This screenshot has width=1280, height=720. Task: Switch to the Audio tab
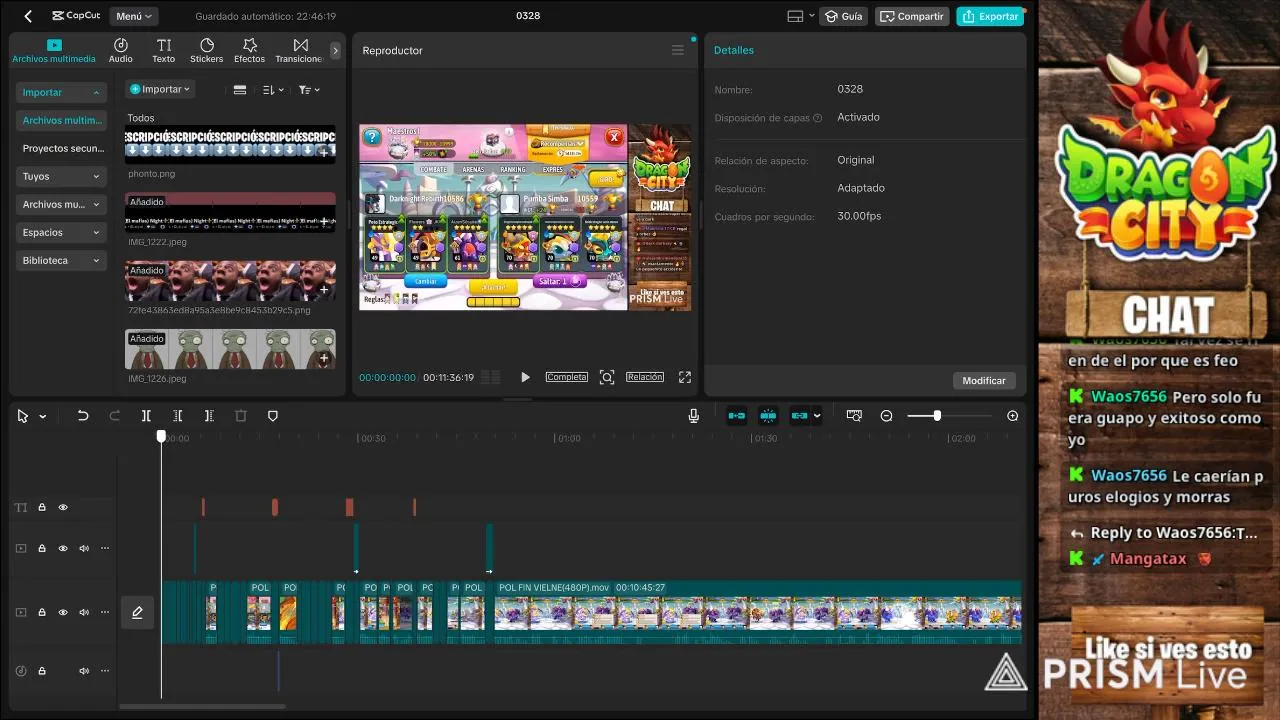point(121,51)
